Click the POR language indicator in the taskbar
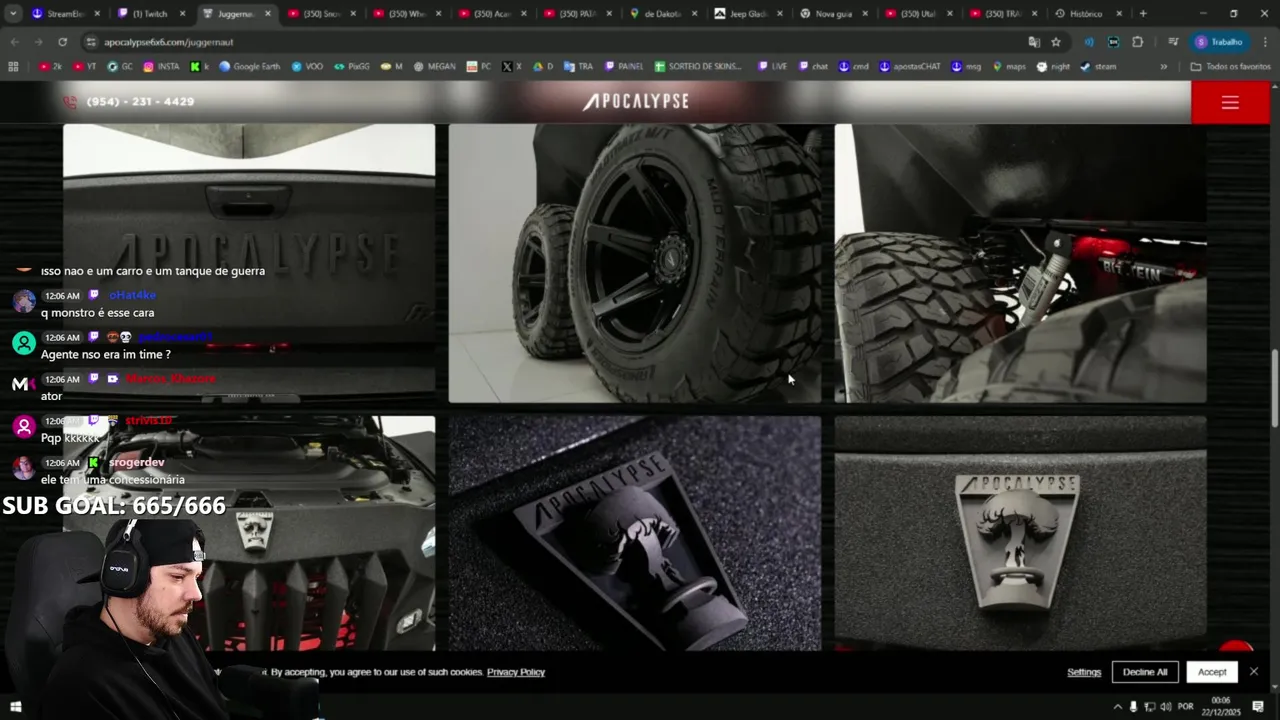Image resolution: width=1280 pixels, height=720 pixels. [x=1186, y=707]
